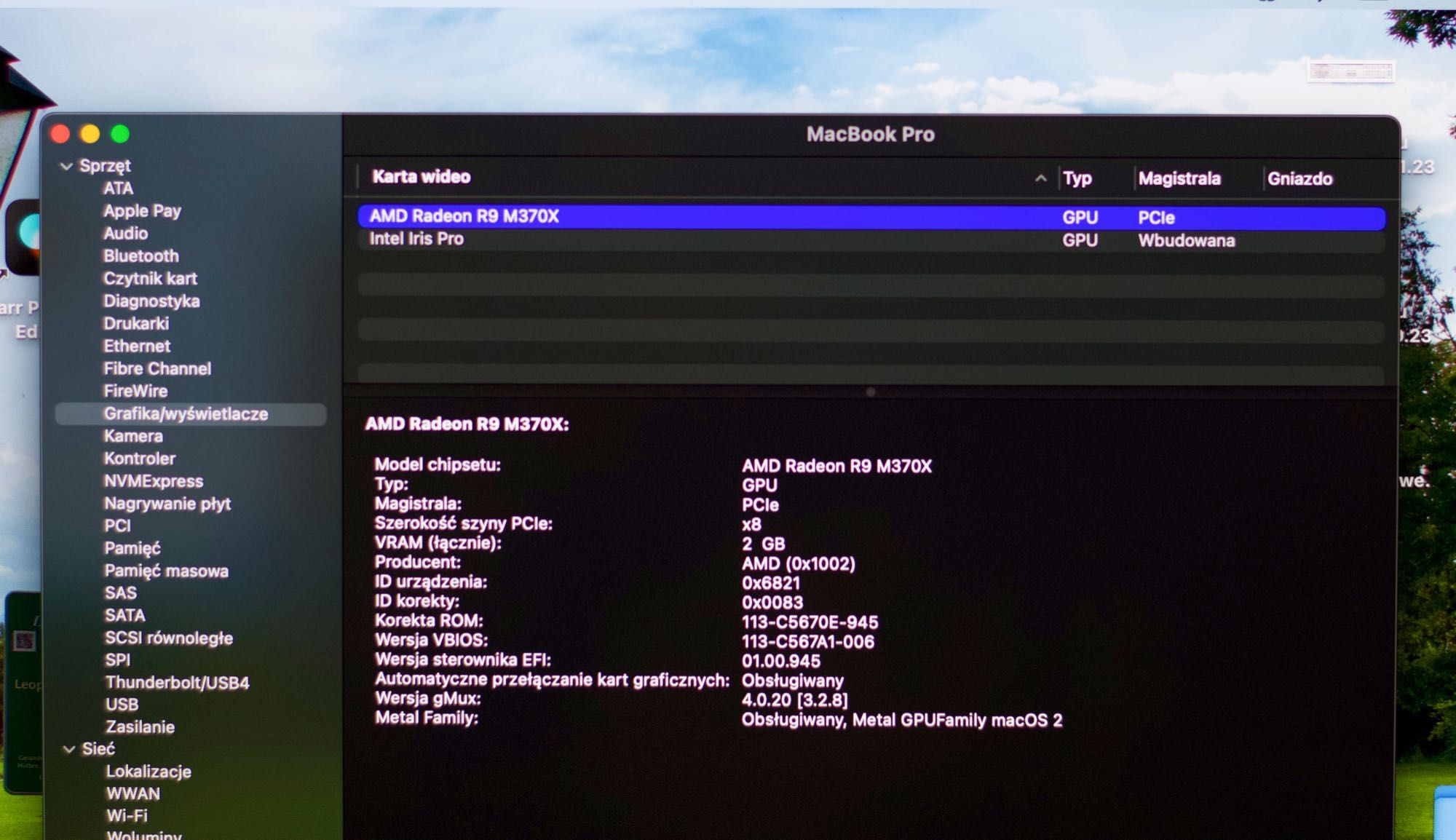Click the AMD Radeon R9 M370X details heading
The image size is (1456, 840).
[467, 424]
